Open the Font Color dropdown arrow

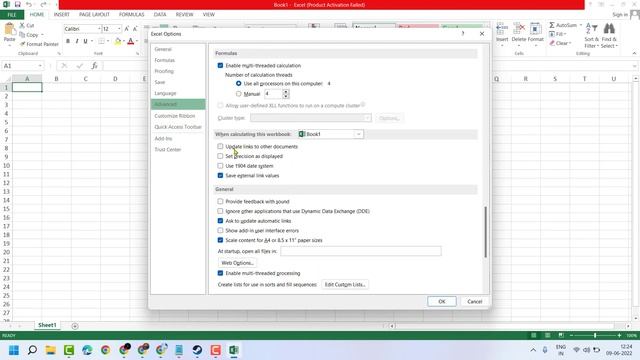tap(136, 41)
